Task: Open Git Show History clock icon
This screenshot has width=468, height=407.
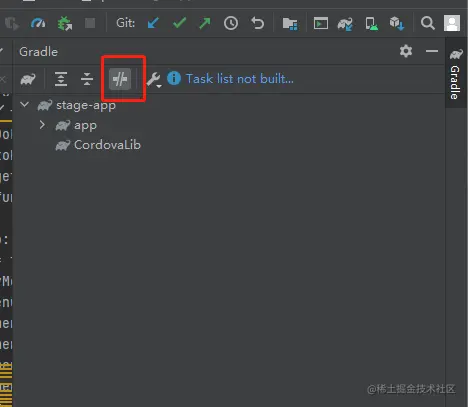Action: 231,23
